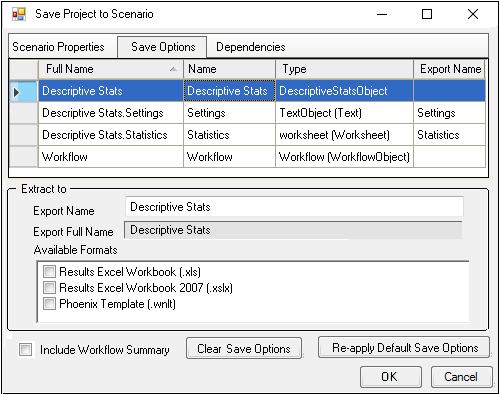The image size is (500, 395).
Task: Switch to the Scenario Properties tab
Action: [58, 47]
